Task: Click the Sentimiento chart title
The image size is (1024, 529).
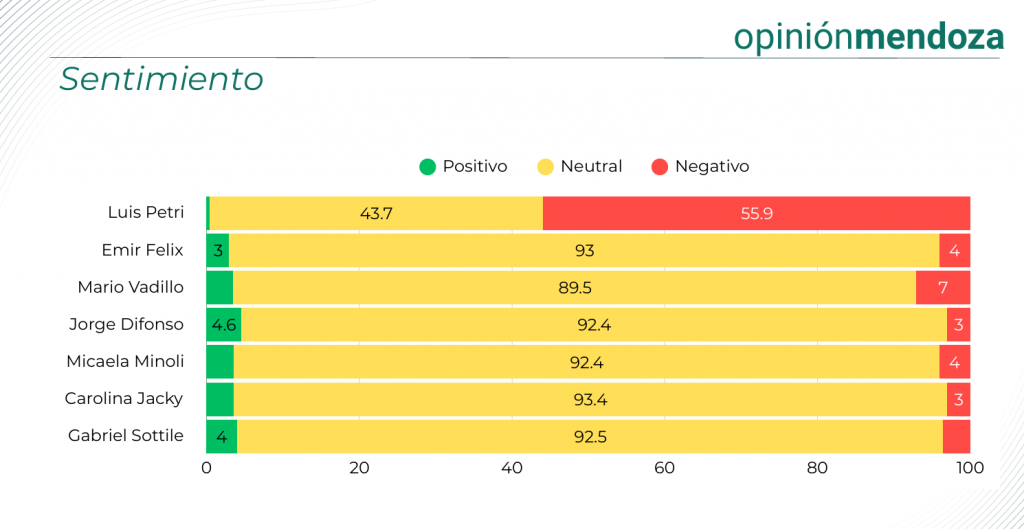Action: coord(161,79)
